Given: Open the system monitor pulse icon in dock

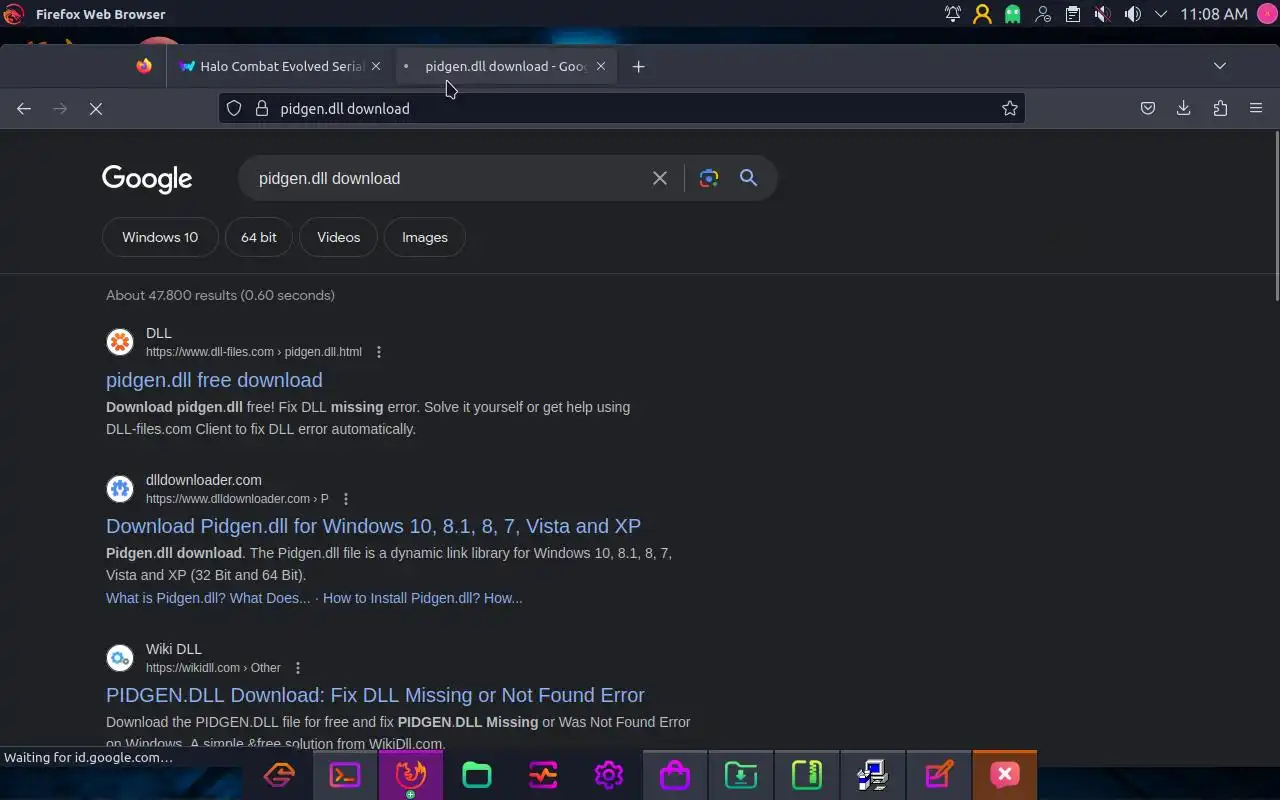Looking at the screenshot, I should (x=543, y=775).
